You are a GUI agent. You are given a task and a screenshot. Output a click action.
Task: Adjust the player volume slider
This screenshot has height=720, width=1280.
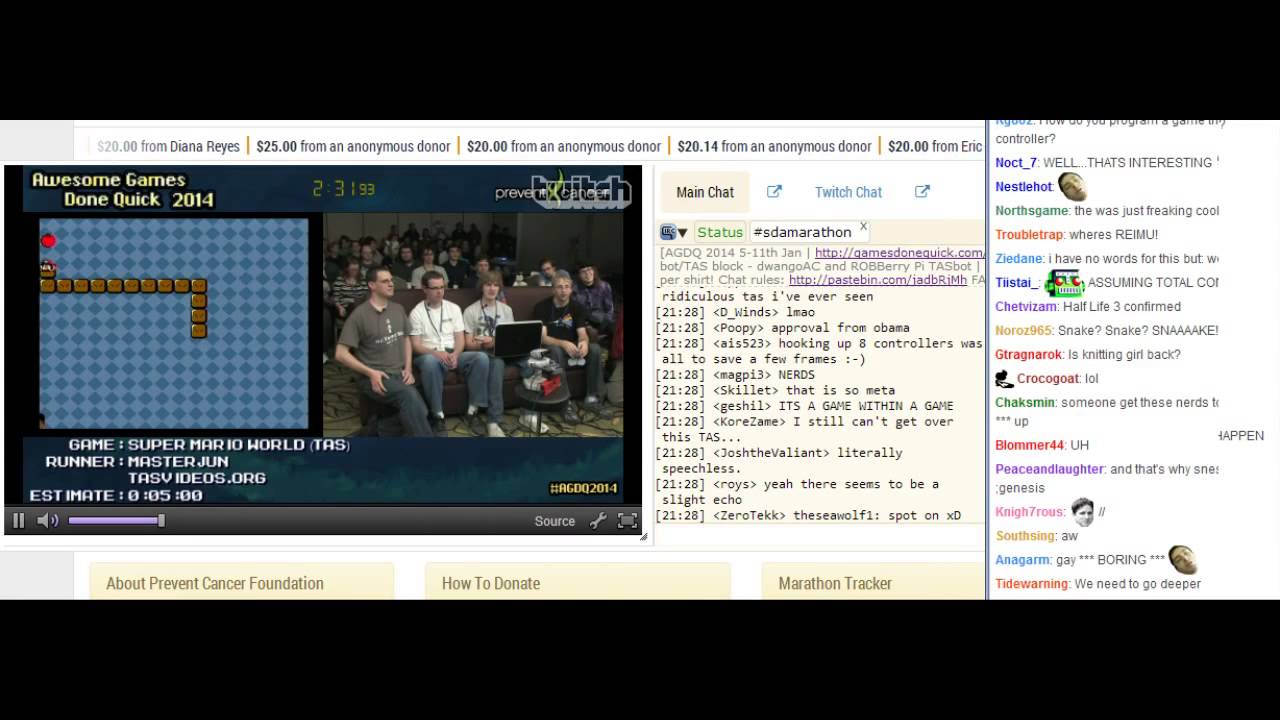[116, 520]
